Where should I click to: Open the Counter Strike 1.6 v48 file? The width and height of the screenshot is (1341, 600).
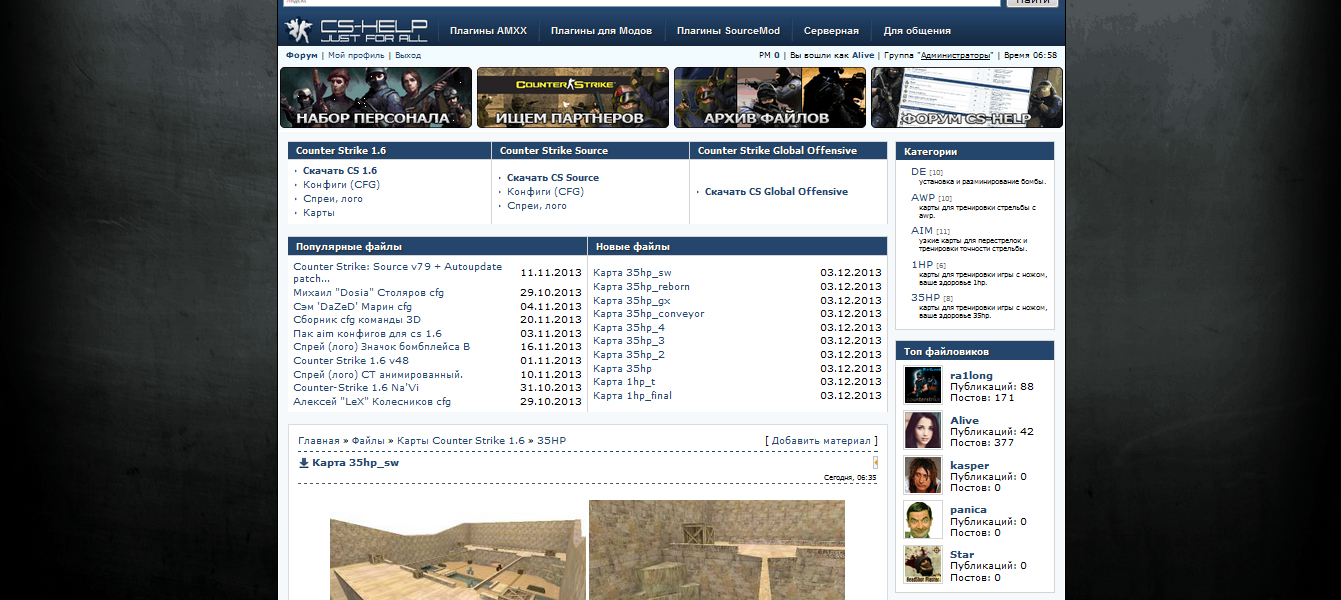(351, 361)
